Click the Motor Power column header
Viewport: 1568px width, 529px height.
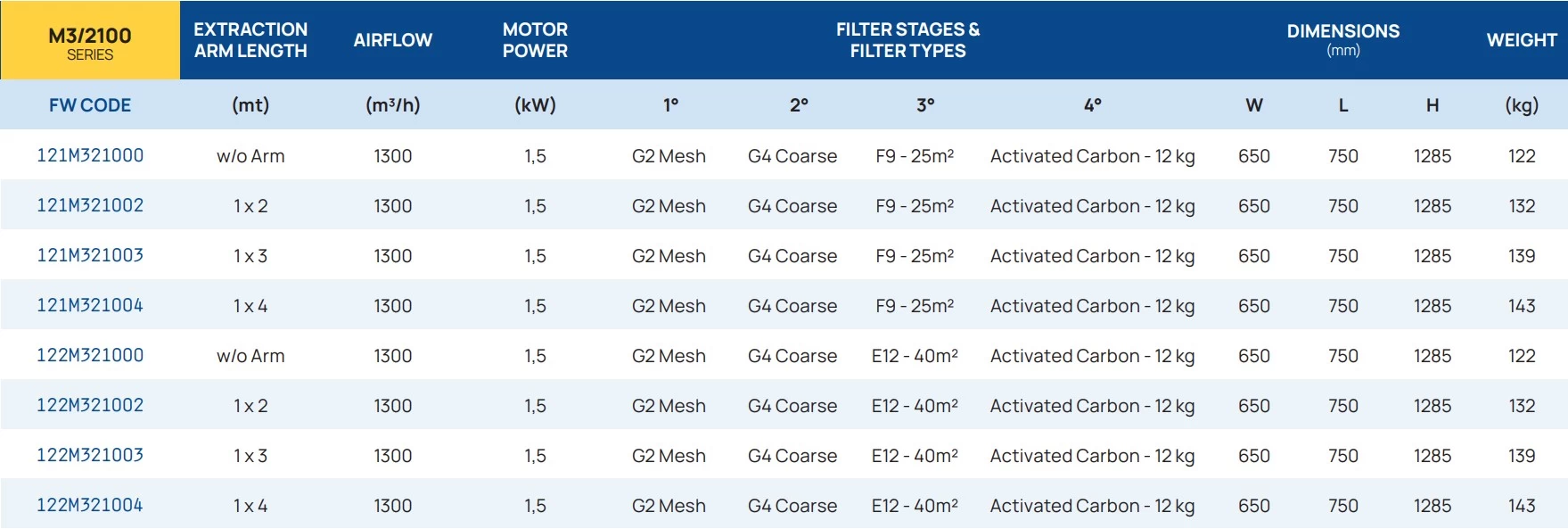[535, 40]
